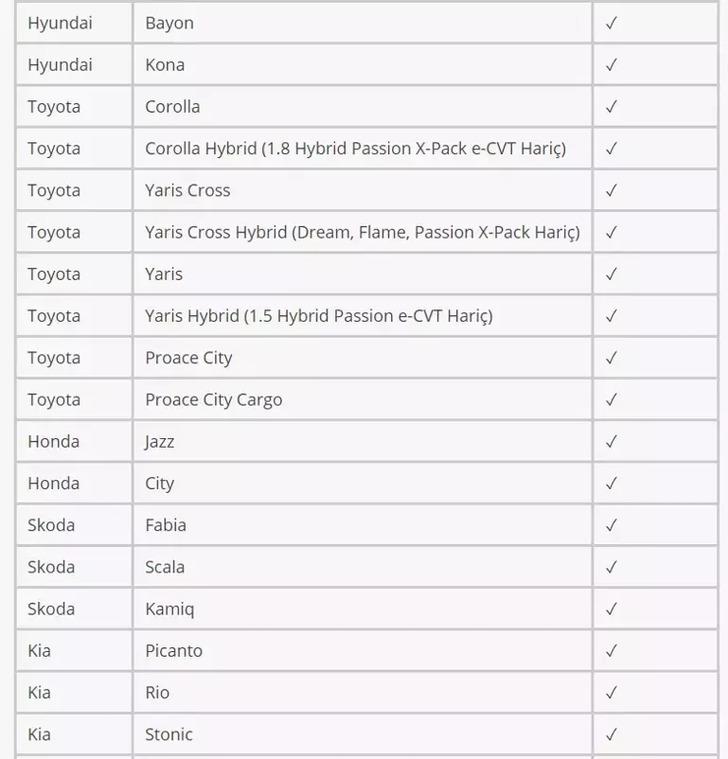Click the Hyundai brand cell beside Kona
This screenshot has height=759, width=728.
pos(60,65)
